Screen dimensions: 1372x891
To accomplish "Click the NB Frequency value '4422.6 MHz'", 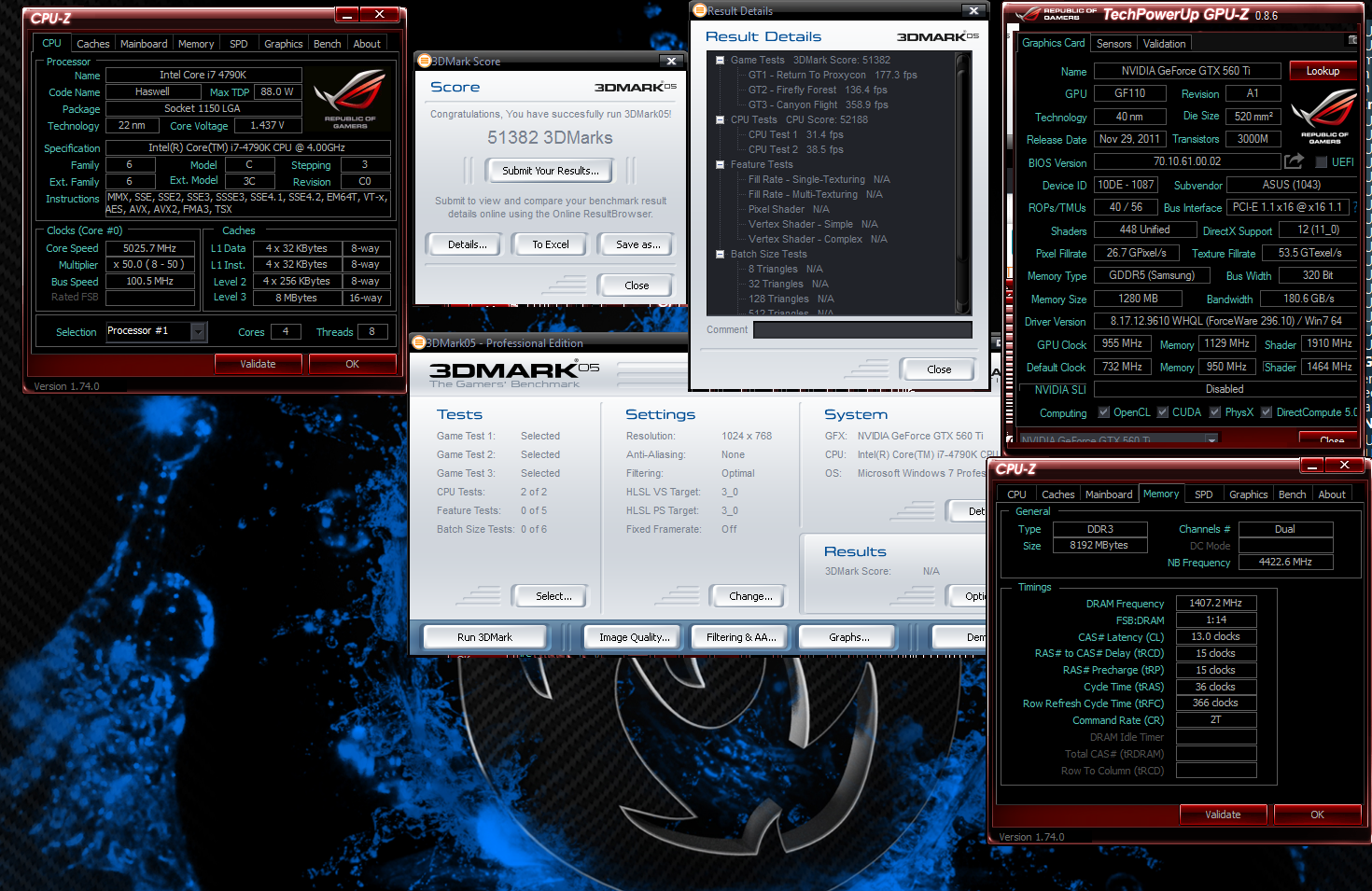I will pos(1285,562).
